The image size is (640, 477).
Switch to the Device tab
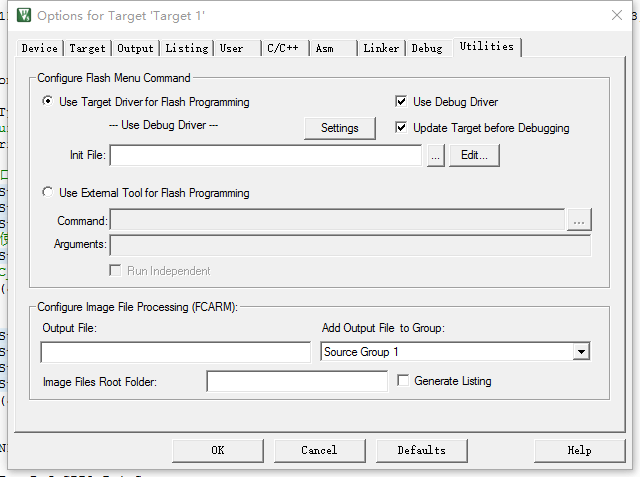tap(40, 48)
